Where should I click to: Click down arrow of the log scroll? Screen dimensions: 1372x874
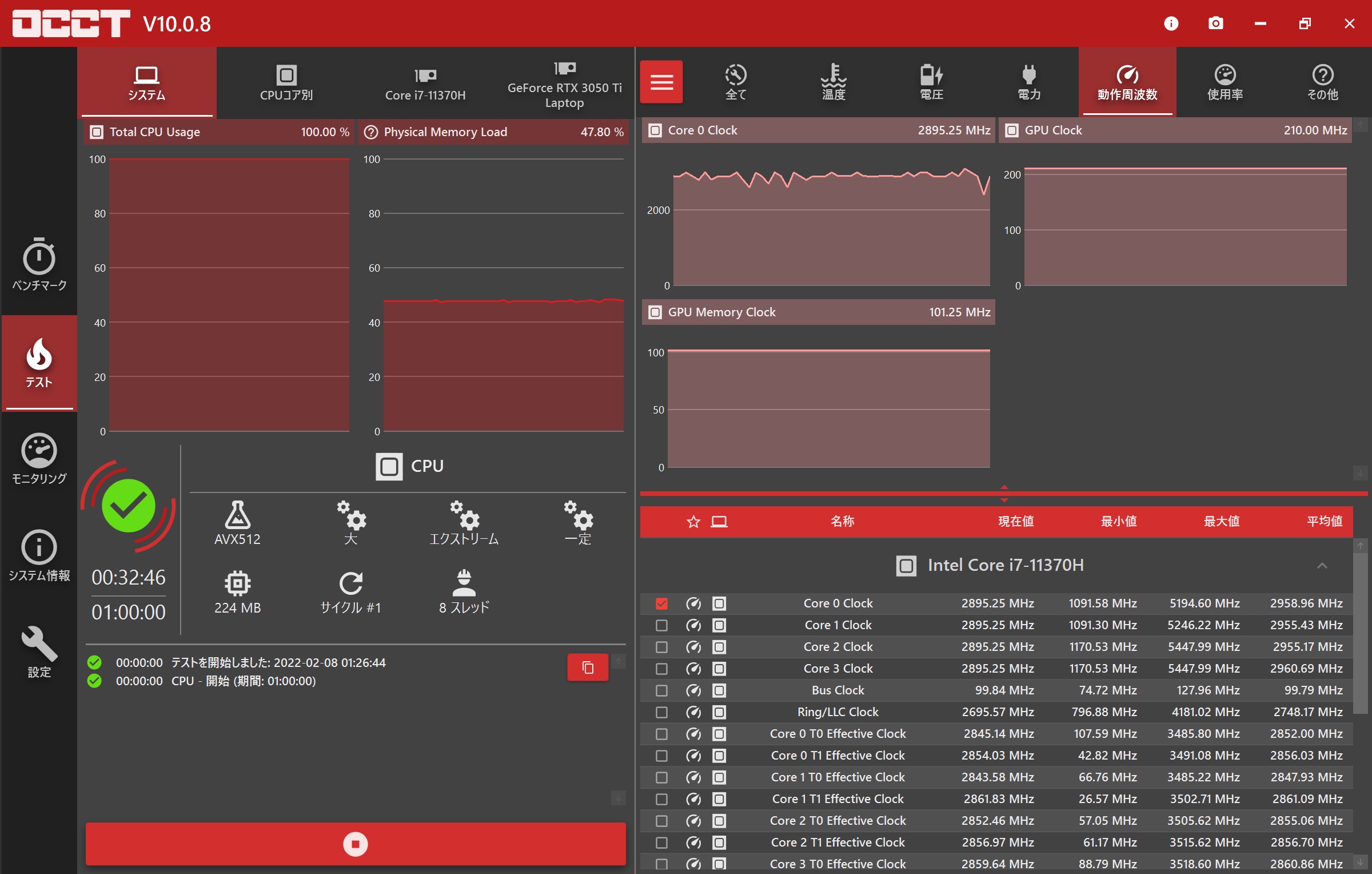tap(618, 797)
